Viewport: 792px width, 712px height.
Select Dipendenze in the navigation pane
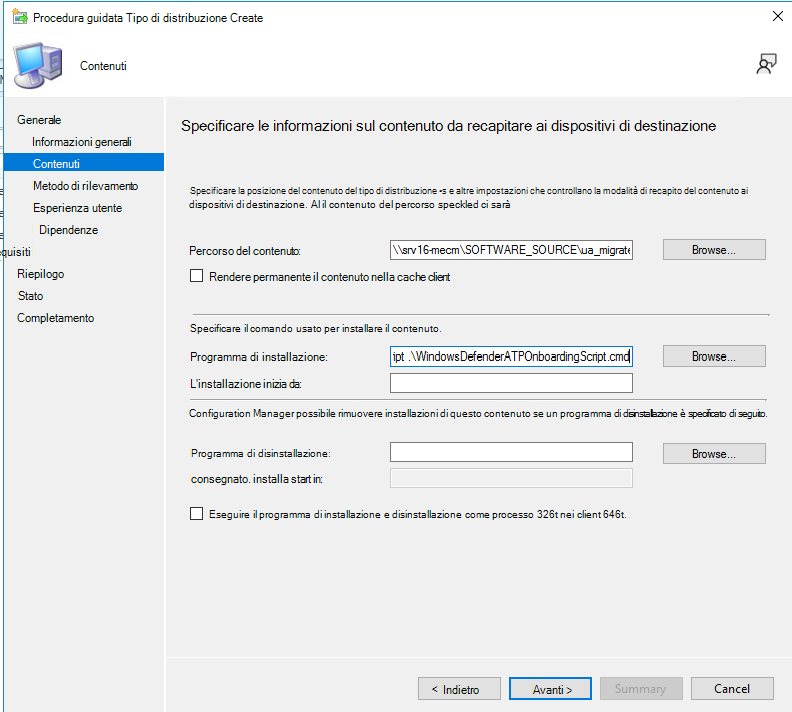pos(69,230)
